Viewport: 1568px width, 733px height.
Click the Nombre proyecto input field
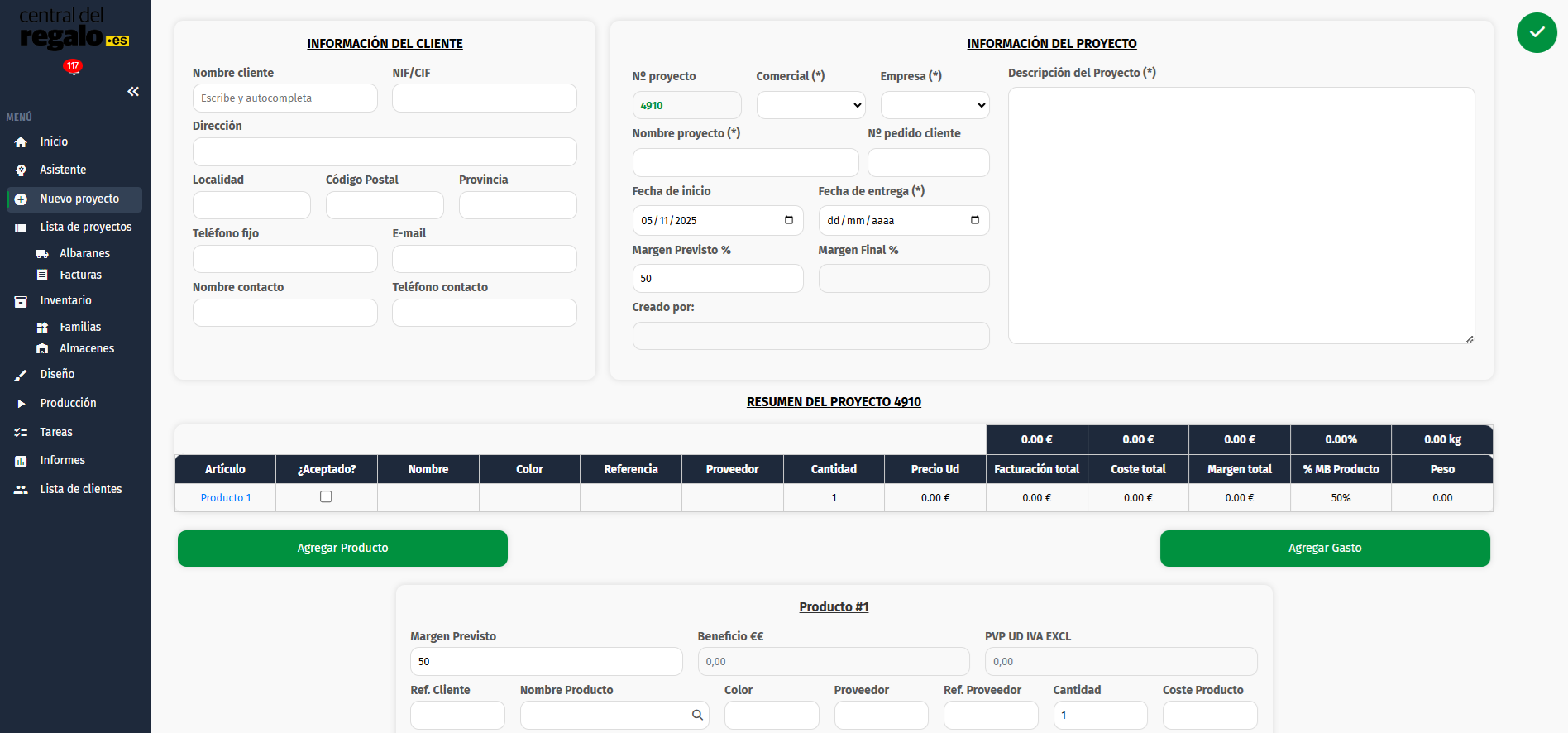coord(745,162)
